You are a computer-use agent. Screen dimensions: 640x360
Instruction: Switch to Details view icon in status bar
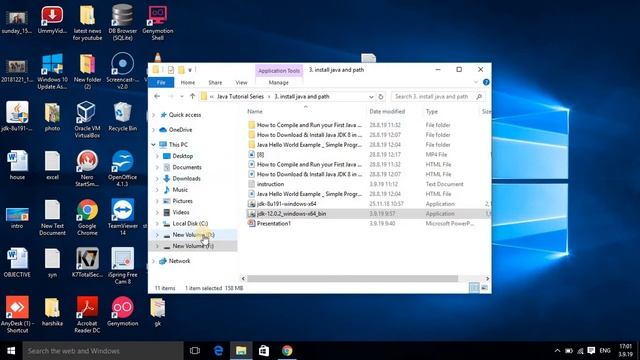(474, 288)
